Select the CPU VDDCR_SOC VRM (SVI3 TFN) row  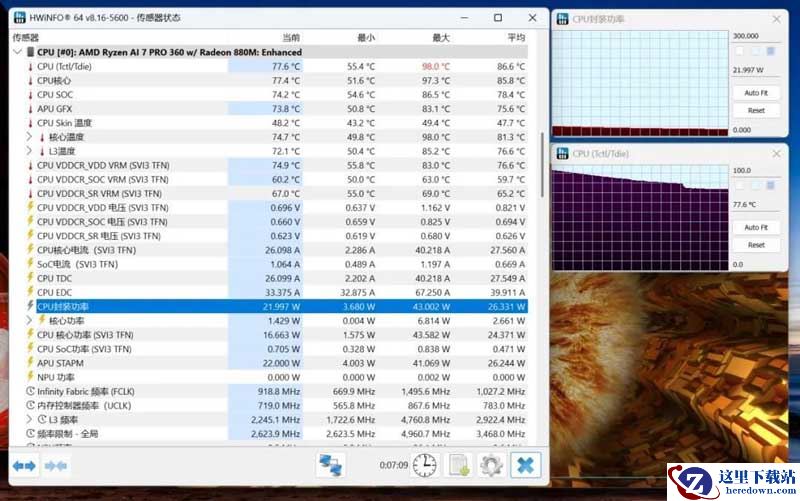click(x=276, y=180)
